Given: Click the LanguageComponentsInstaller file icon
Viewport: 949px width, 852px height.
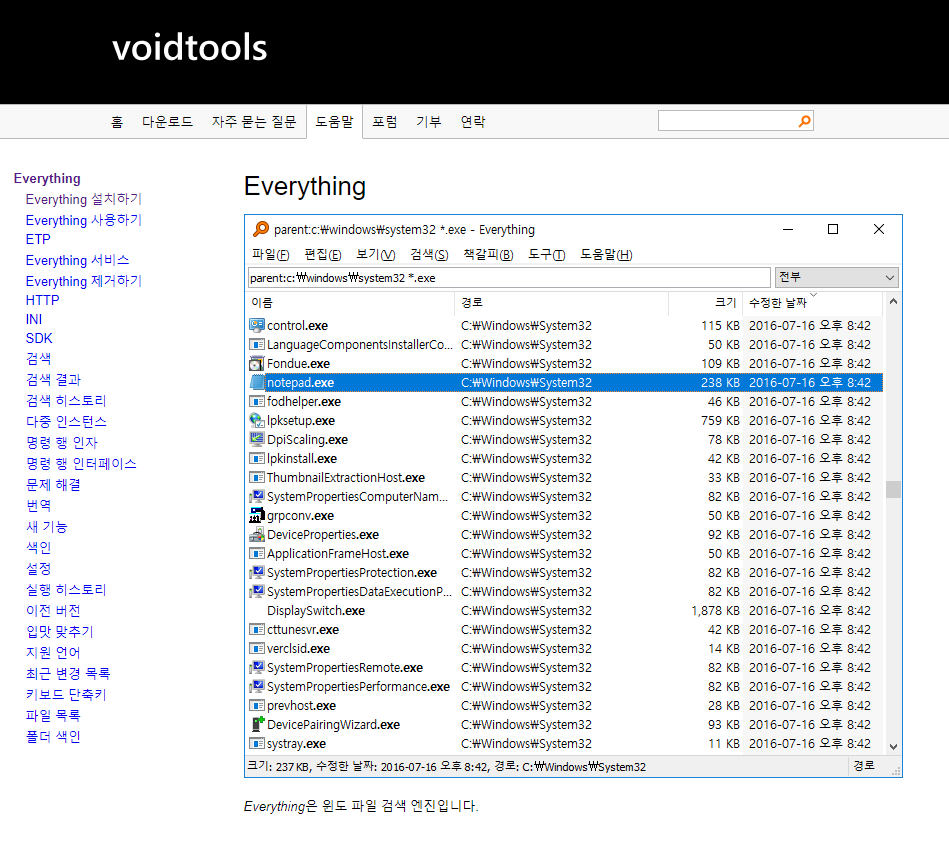Looking at the screenshot, I should click(257, 344).
